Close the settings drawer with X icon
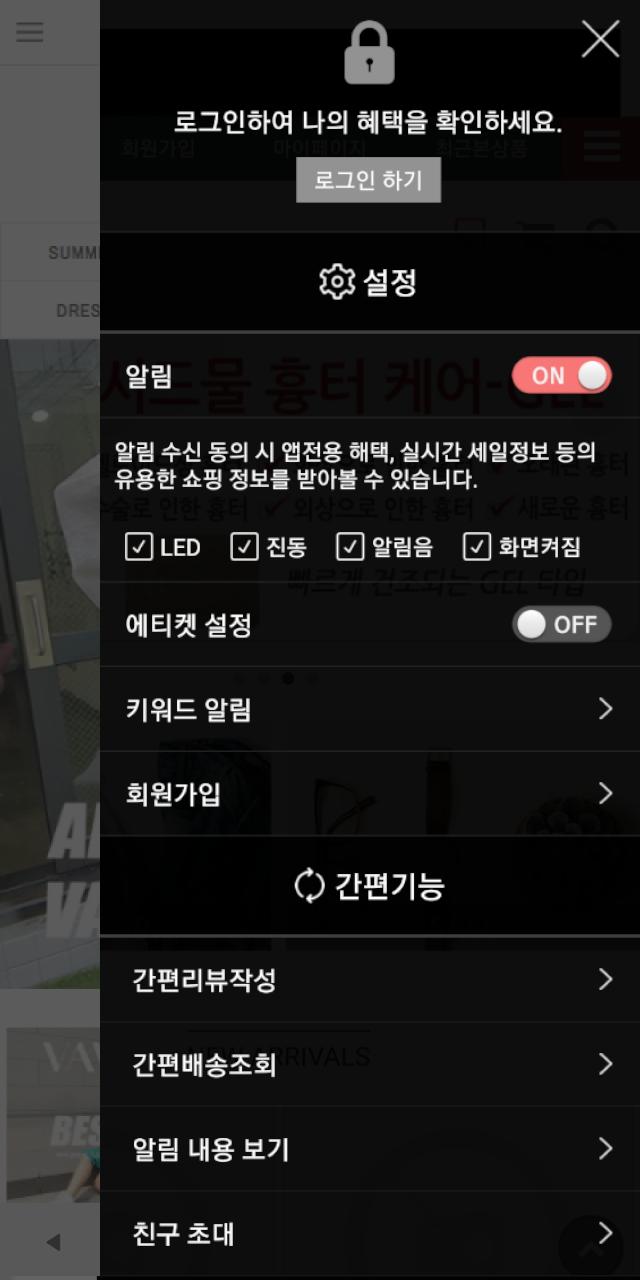 point(600,39)
